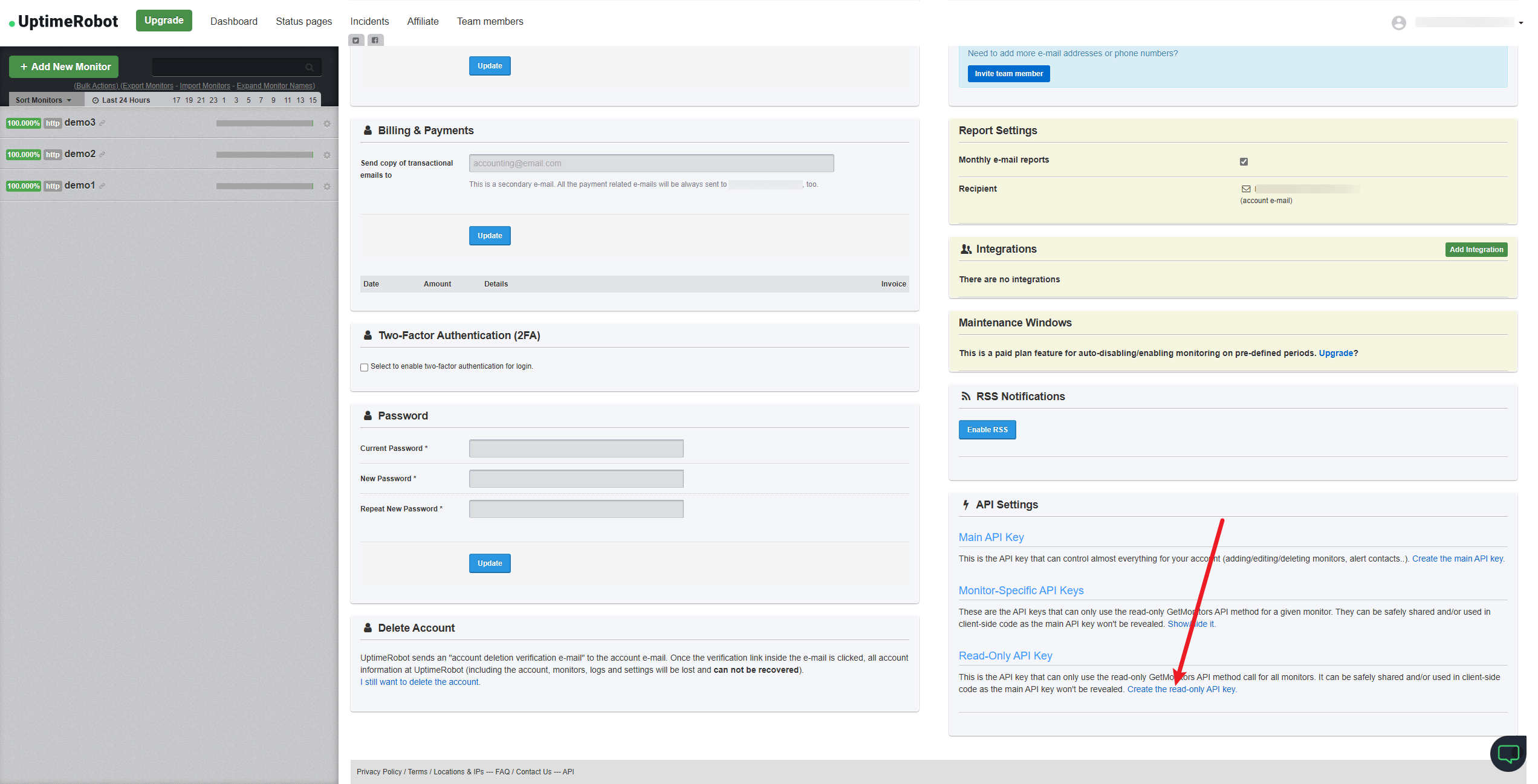
Task: Uncheck Monthly e-mail reports checkbox
Action: pos(1244,161)
